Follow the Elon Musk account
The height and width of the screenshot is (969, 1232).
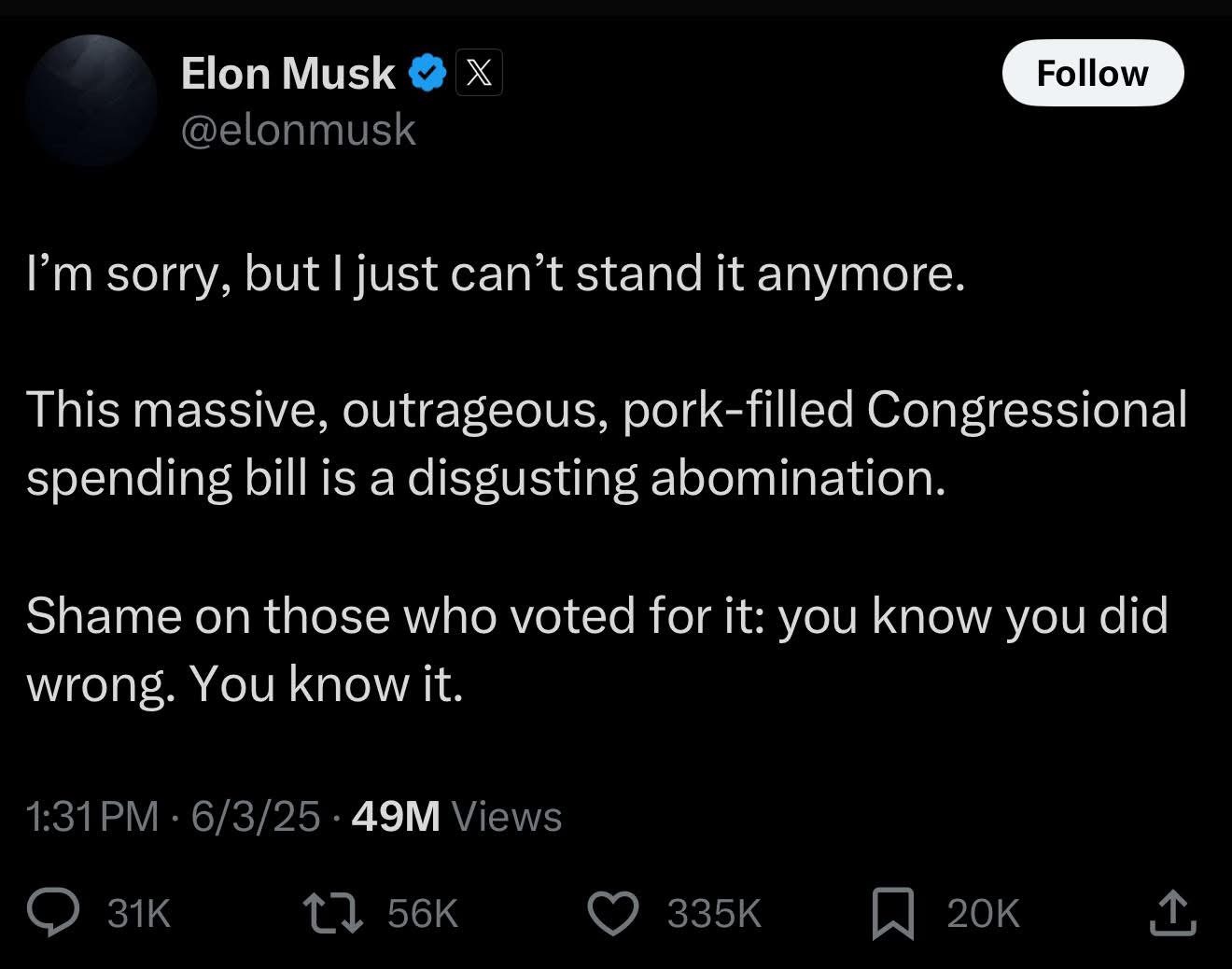pos(1092,73)
